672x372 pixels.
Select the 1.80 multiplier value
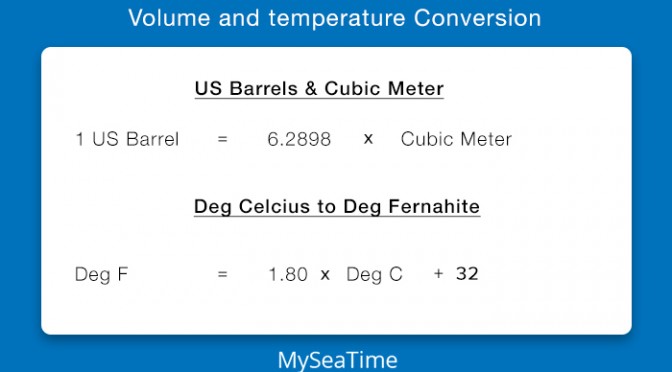[x=288, y=274]
